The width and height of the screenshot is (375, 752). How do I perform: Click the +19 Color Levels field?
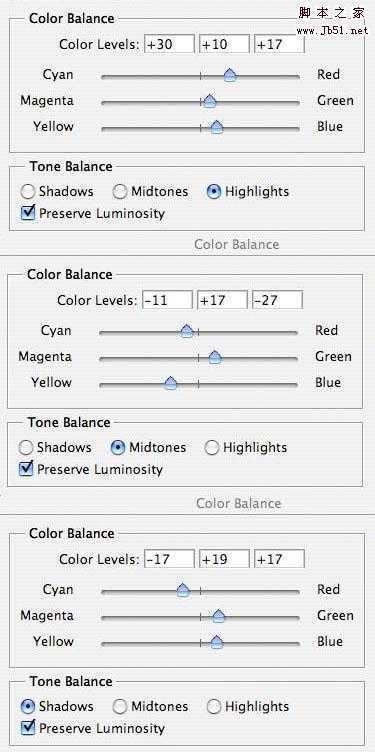point(224,559)
